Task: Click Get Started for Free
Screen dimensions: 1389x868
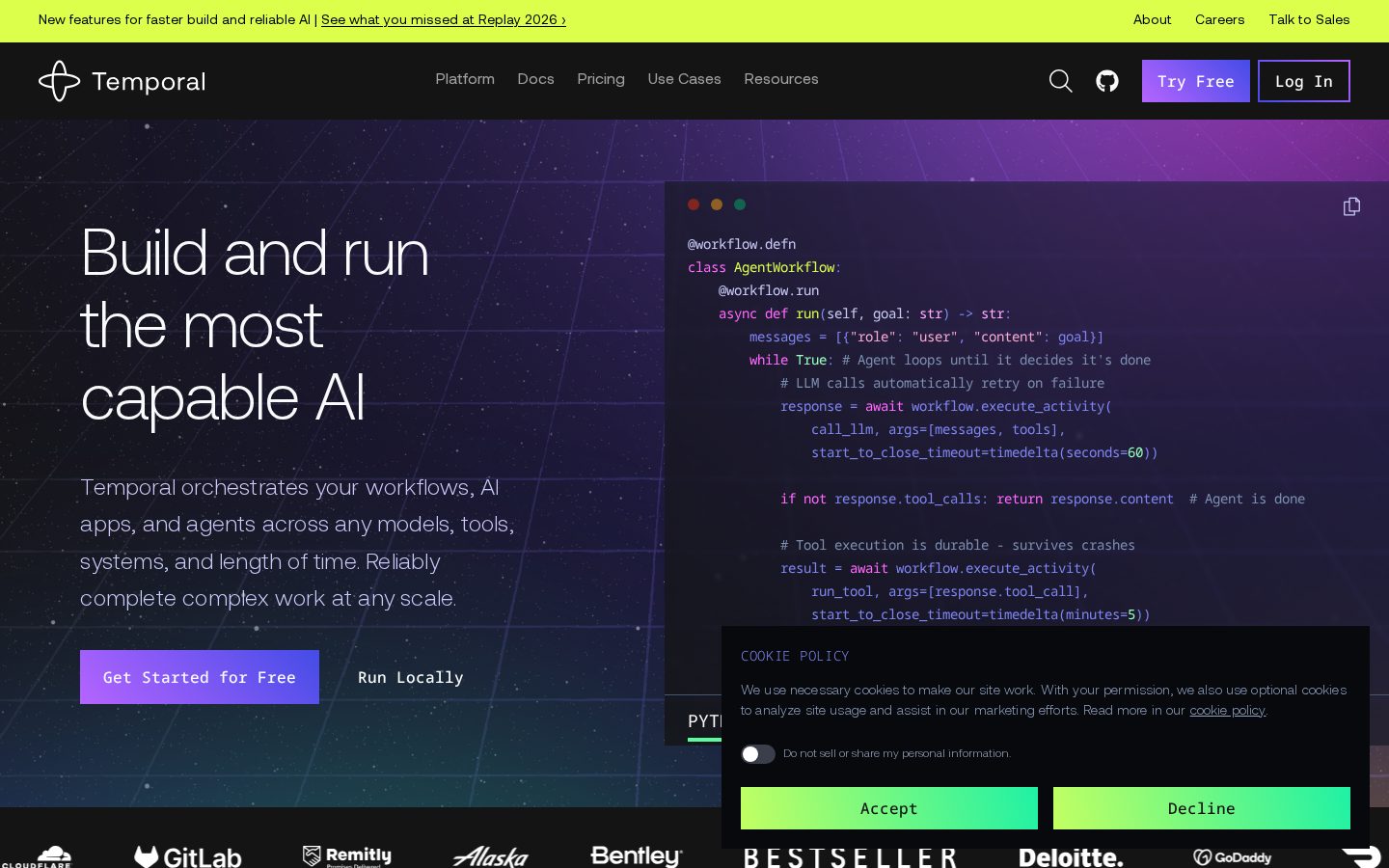Action: click(x=200, y=677)
